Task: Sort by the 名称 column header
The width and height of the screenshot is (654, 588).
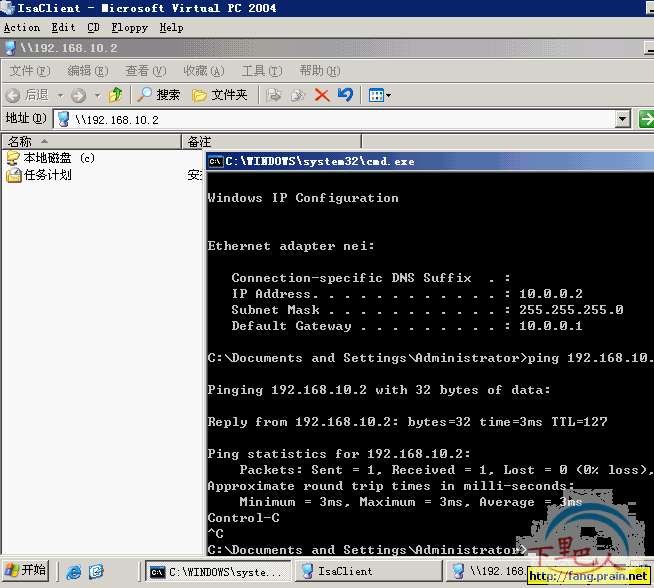Action: pyautogui.click(x=92, y=141)
